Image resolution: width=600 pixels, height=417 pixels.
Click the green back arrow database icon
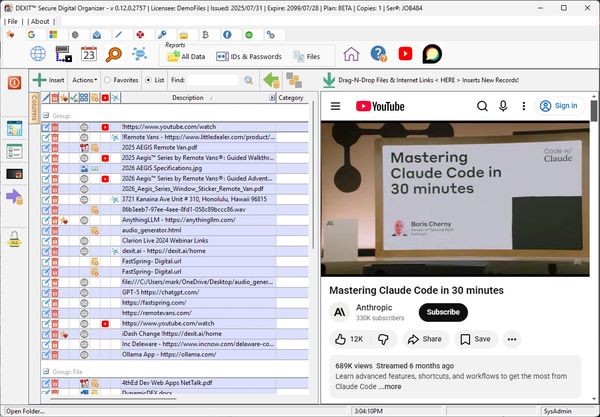pyautogui.click(x=270, y=80)
